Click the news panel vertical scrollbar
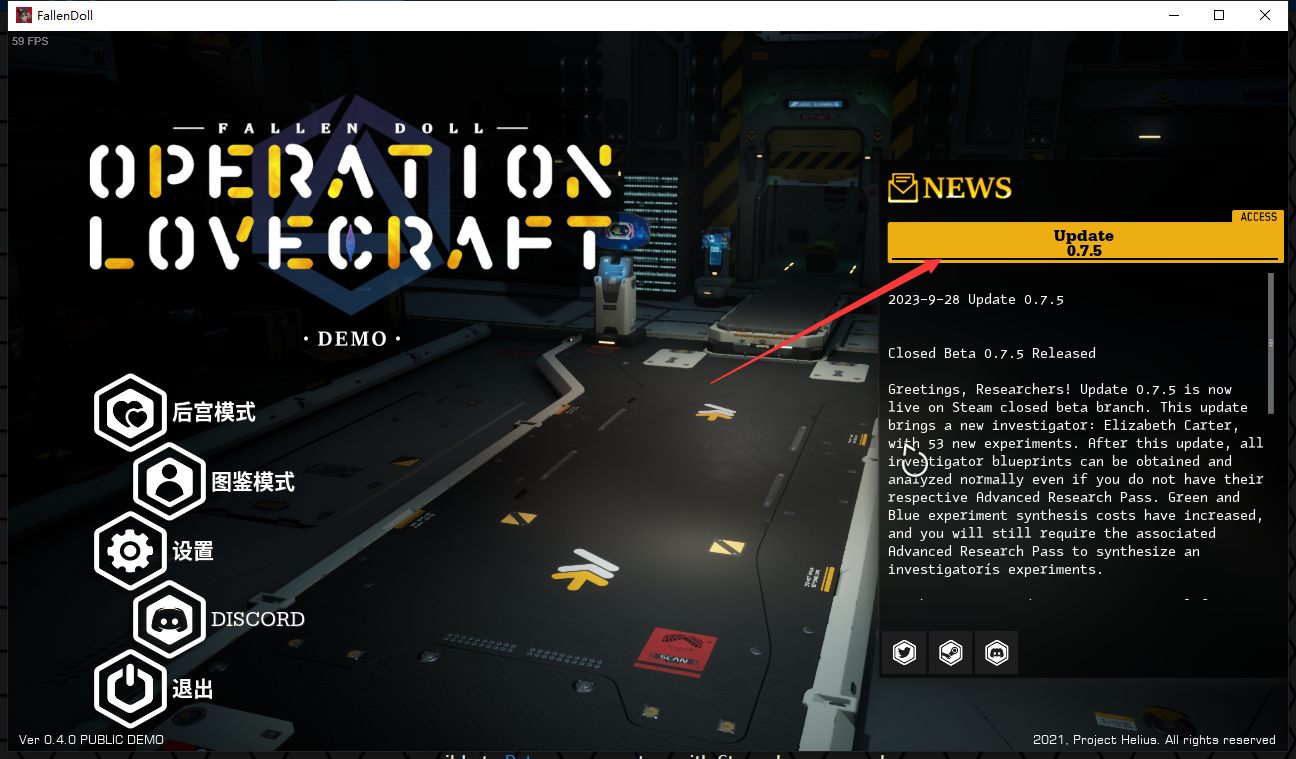The image size is (1296, 759). click(1271, 342)
